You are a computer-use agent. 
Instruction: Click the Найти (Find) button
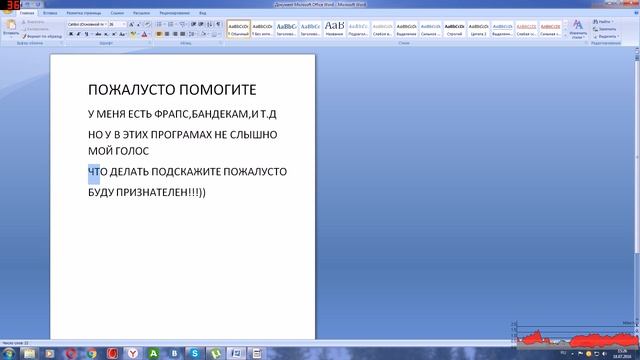point(603,22)
